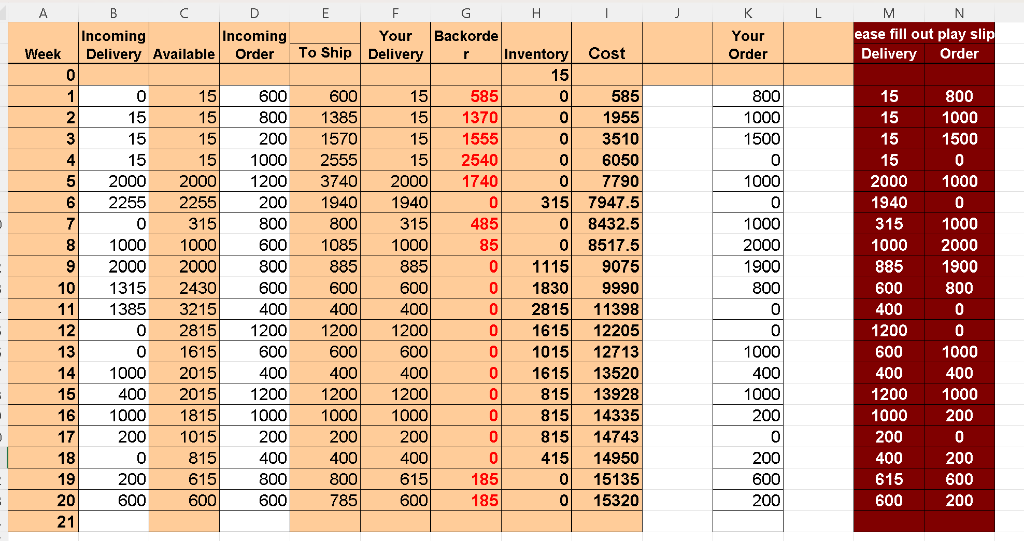Select column J header
This screenshot has height=541, width=1024.
point(677,13)
